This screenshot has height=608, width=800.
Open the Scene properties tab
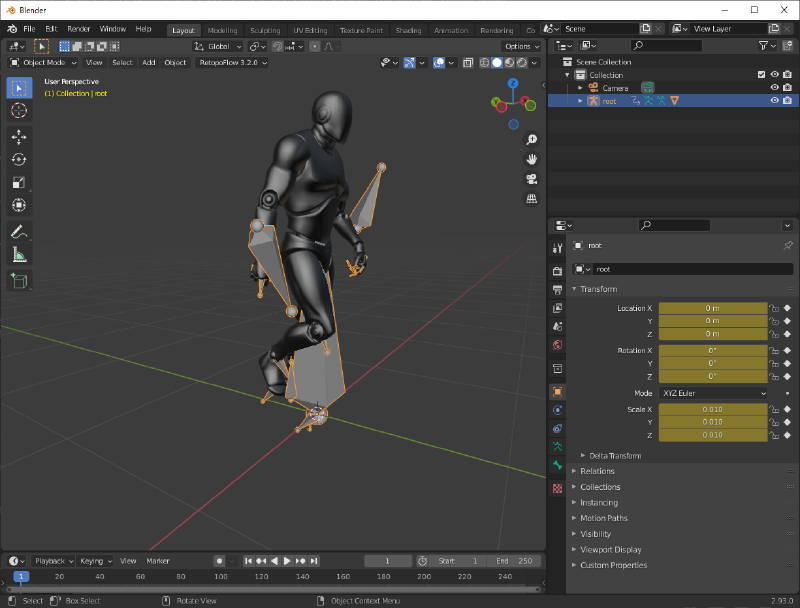click(557, 326)
